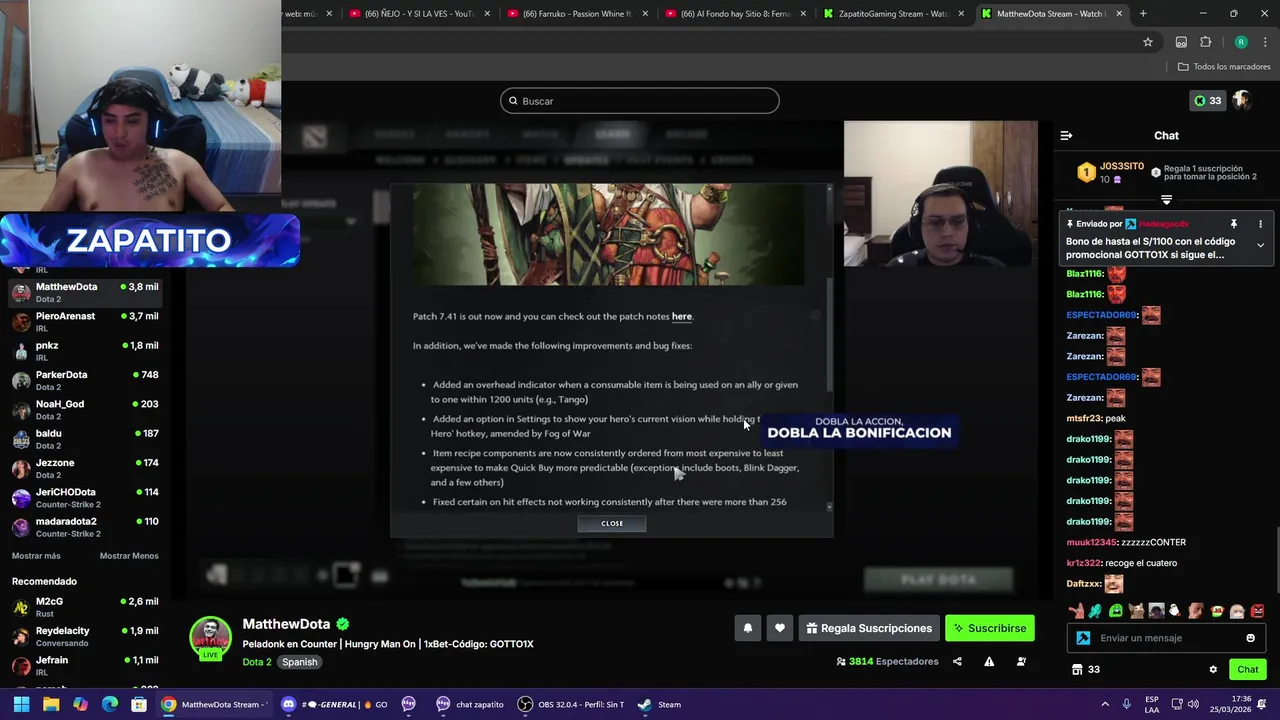The width and height of the screenshot is (1280, 720).
Task: Open Steam from the taskbar
Action: [660, 704]
